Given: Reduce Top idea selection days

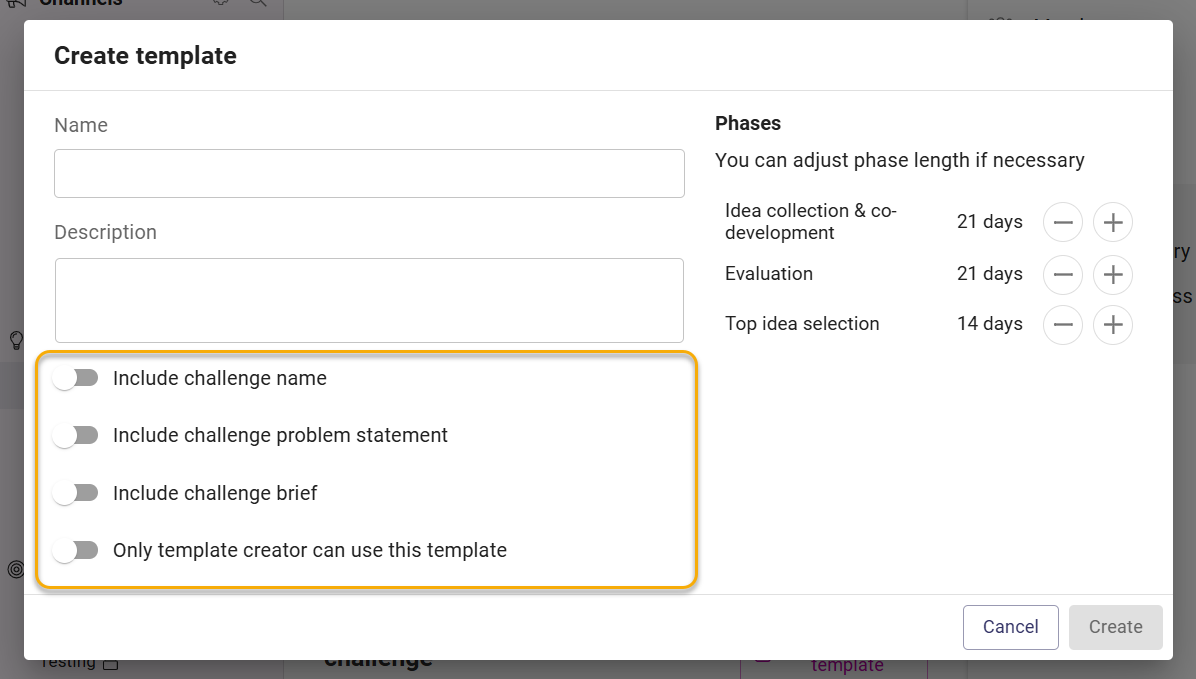Looking at the screenshot, I should point(1063,325).
